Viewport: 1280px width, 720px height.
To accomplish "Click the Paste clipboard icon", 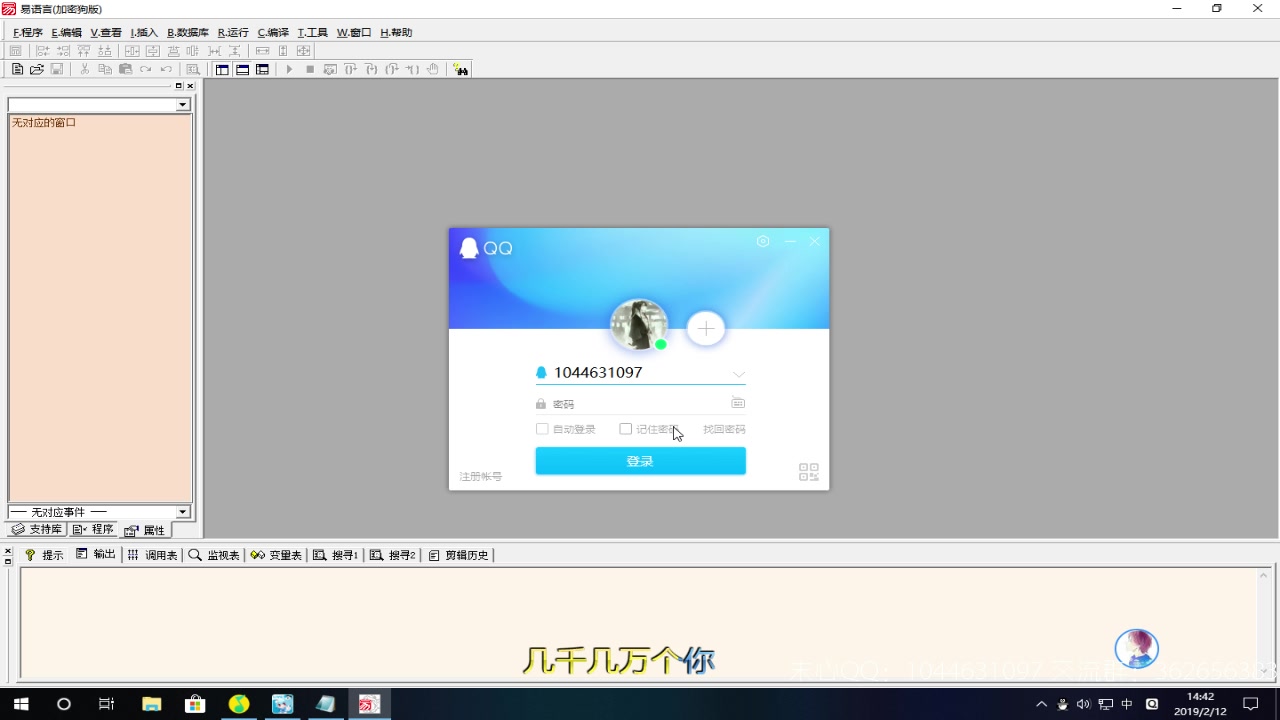I will click(126, 69).
